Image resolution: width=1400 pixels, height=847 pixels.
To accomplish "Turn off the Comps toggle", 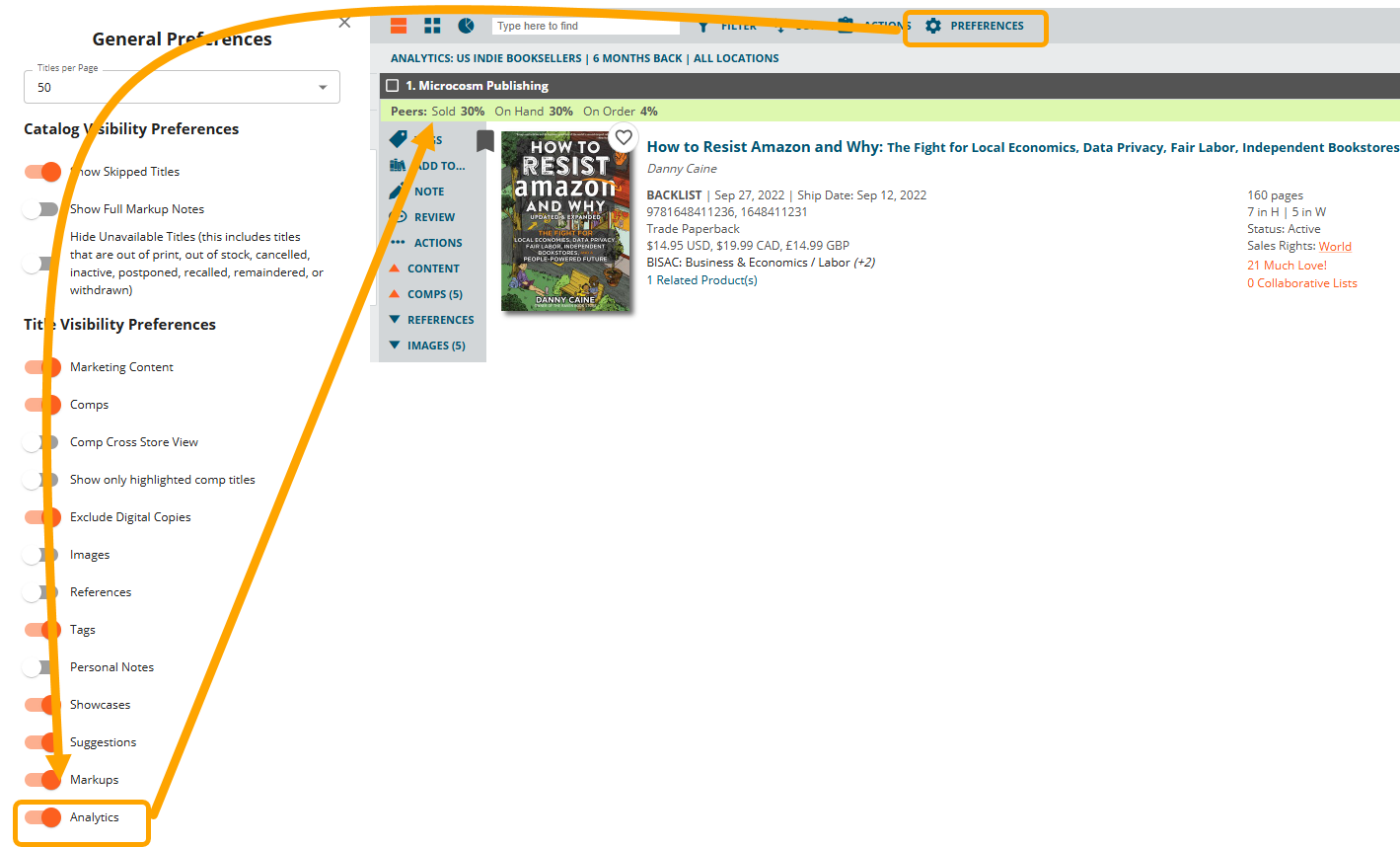I will [x=42, y=405].
